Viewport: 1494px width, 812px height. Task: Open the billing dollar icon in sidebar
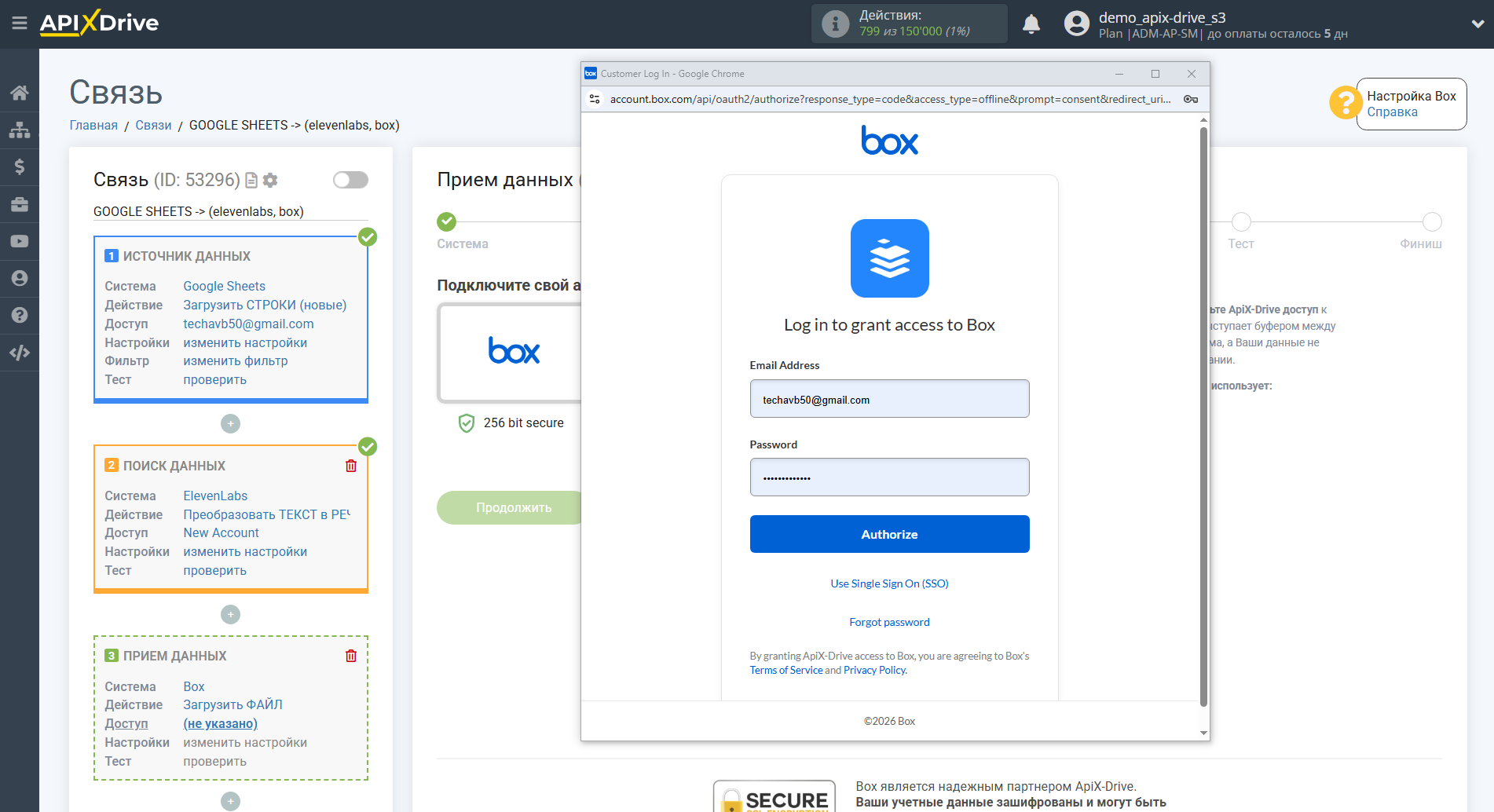(20, 166)
